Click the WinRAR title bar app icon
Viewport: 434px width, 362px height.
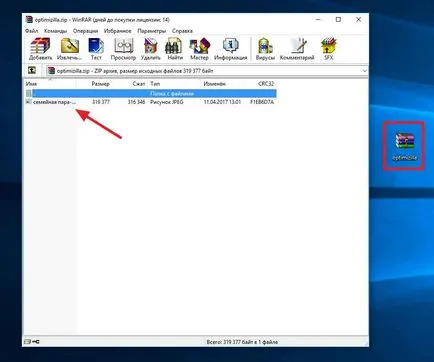pos(29,20)
